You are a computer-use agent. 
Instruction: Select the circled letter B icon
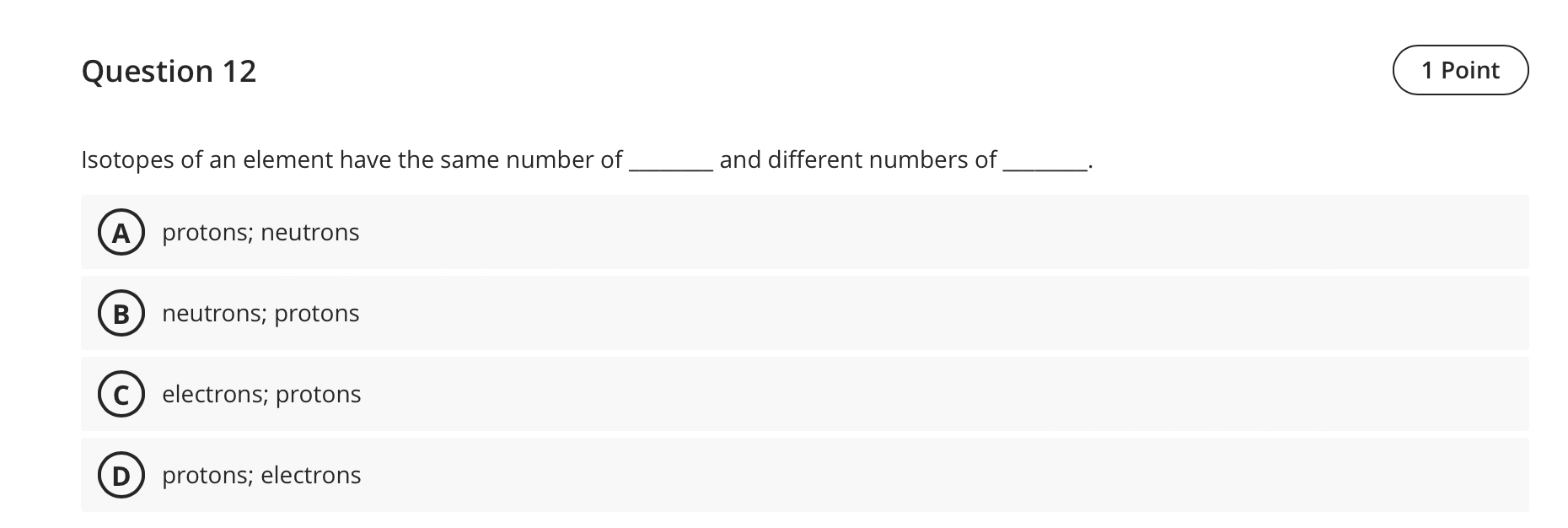(x=121, y=313)
